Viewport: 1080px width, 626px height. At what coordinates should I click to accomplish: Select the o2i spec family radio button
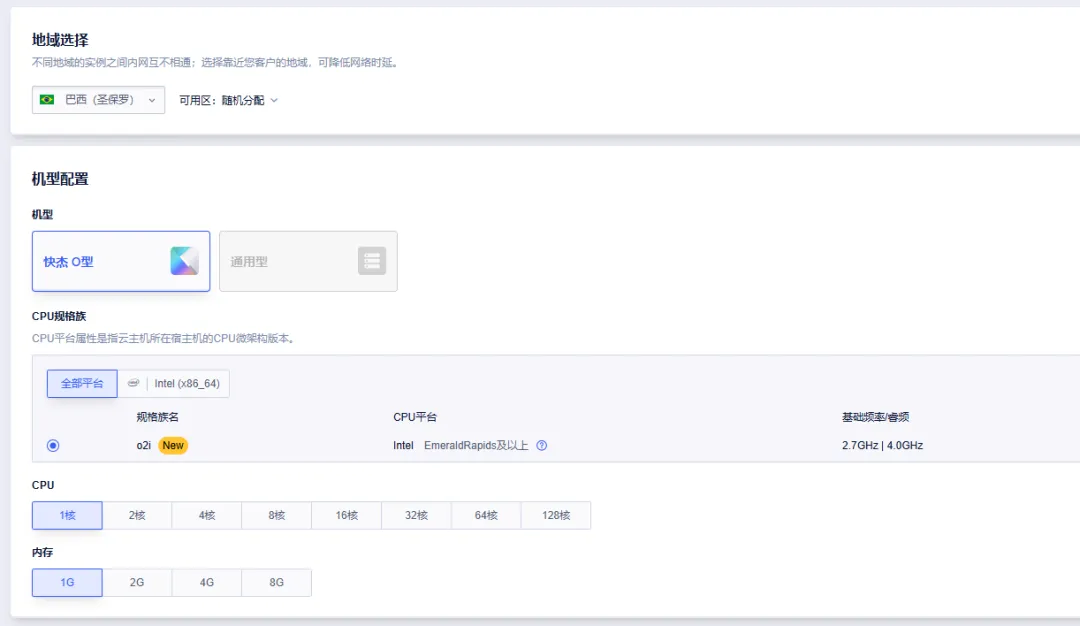pyautogui.click(x=53, y=446)
